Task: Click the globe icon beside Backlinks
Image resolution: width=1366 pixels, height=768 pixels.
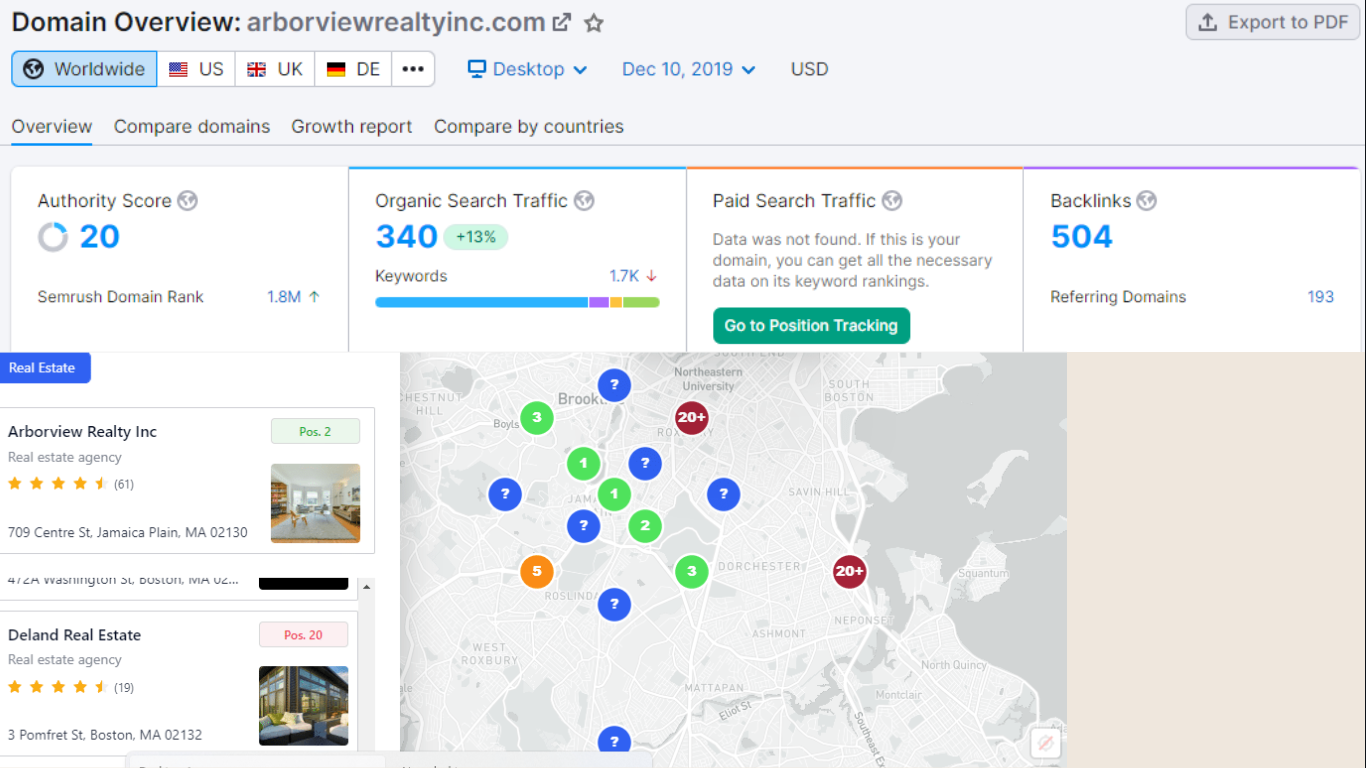Action: (x=1146, y=201)
